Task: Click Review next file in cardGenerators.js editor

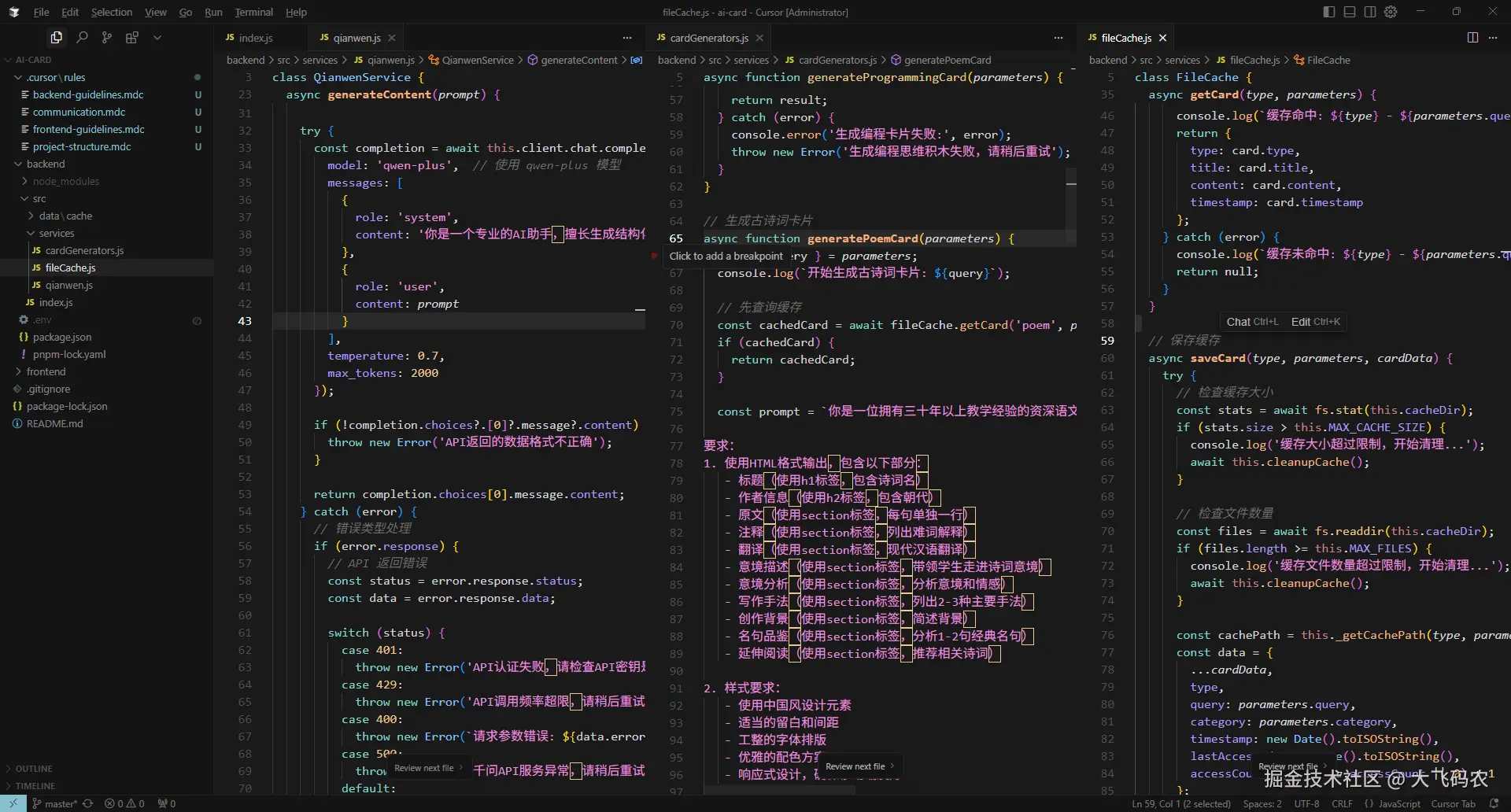Action: (859, 766)
